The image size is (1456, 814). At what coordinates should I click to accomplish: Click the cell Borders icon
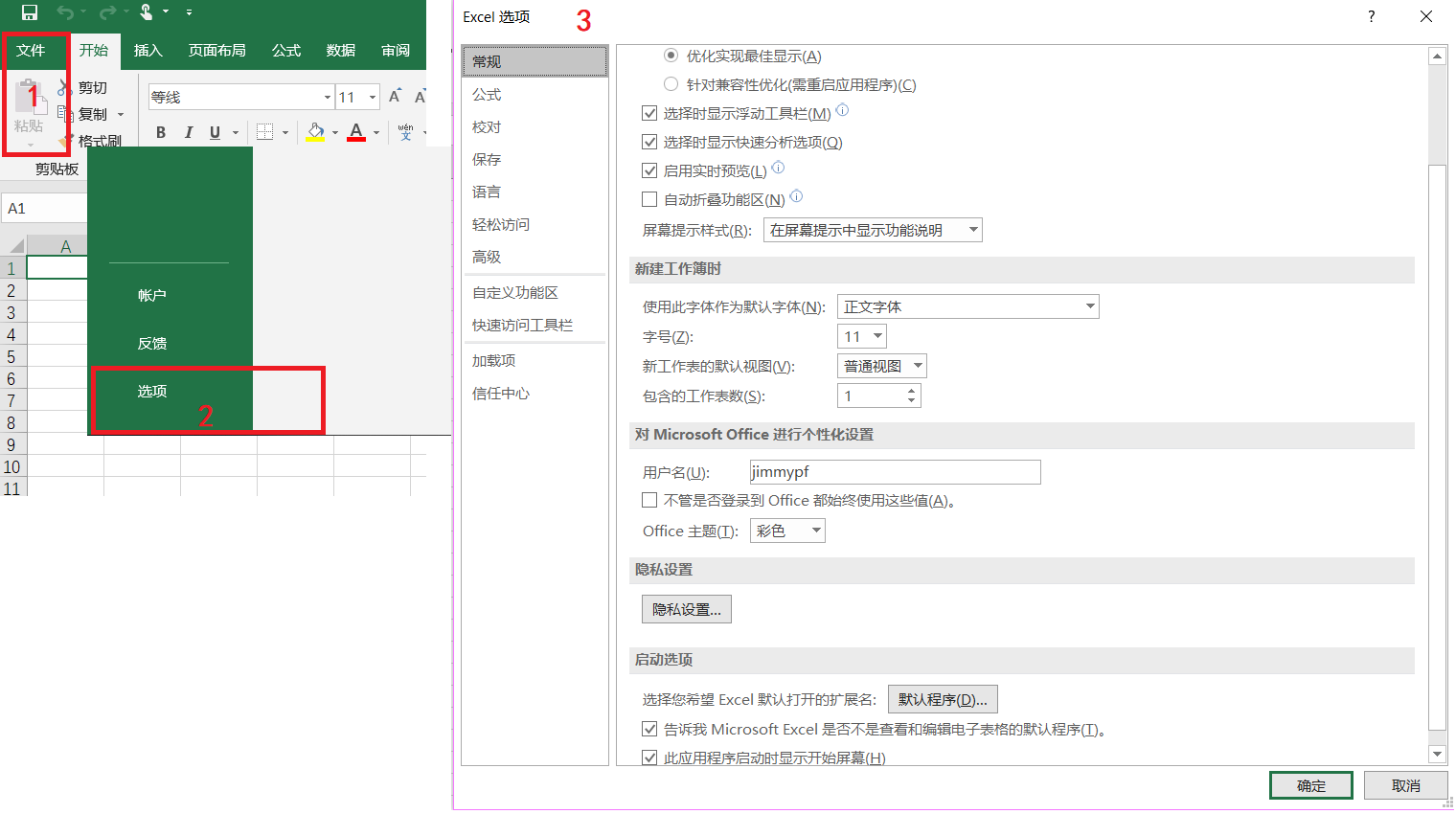point(265,132)
